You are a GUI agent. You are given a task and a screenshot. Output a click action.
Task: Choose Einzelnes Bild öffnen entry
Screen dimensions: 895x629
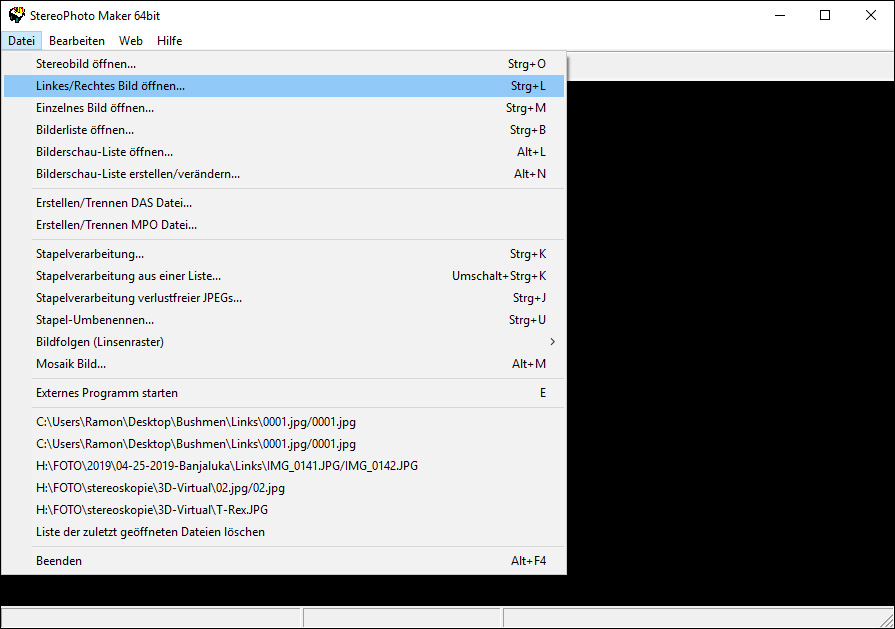point(284,108)
